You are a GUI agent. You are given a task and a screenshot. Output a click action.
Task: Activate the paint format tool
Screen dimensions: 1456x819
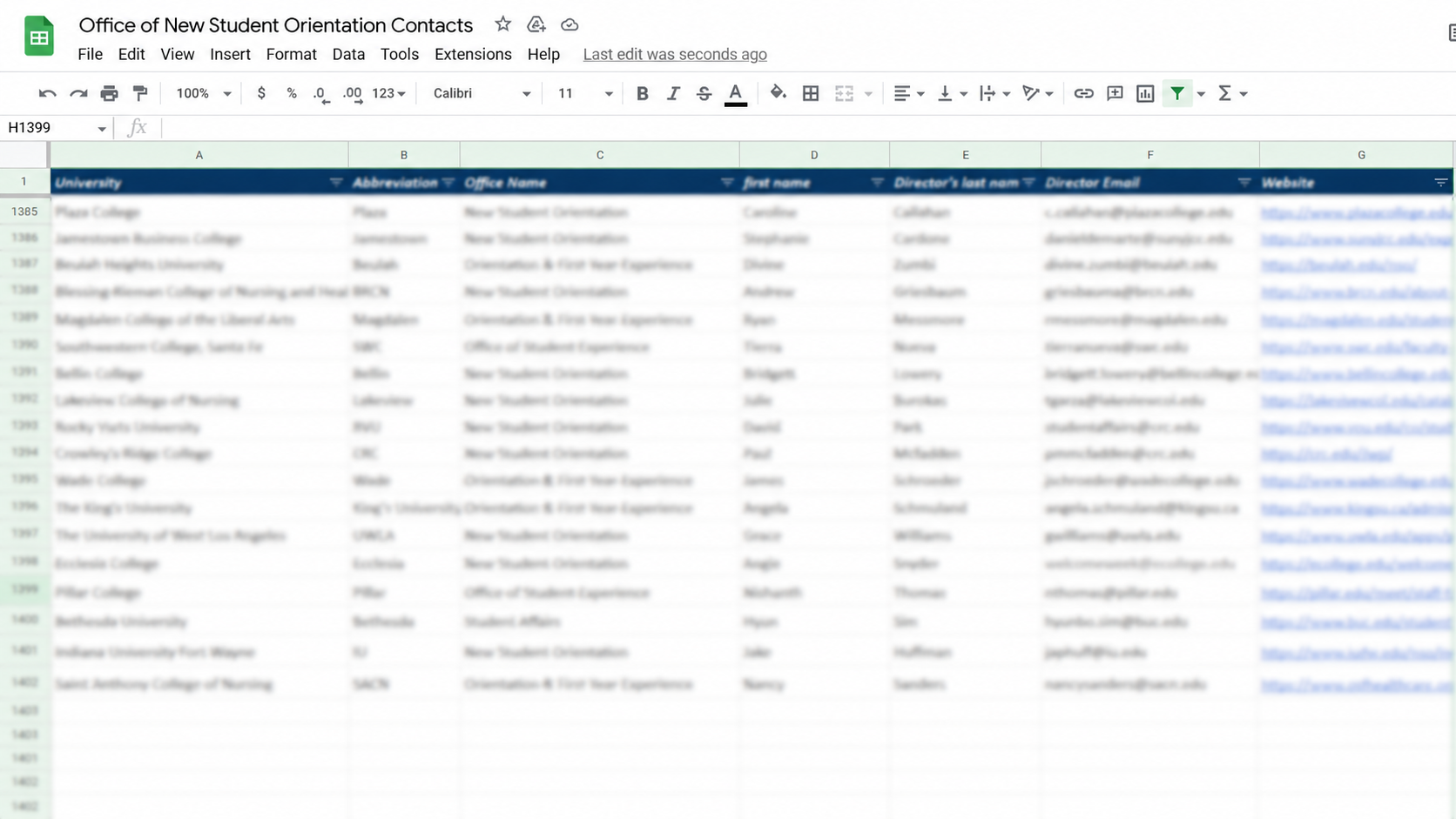[140, 93]
